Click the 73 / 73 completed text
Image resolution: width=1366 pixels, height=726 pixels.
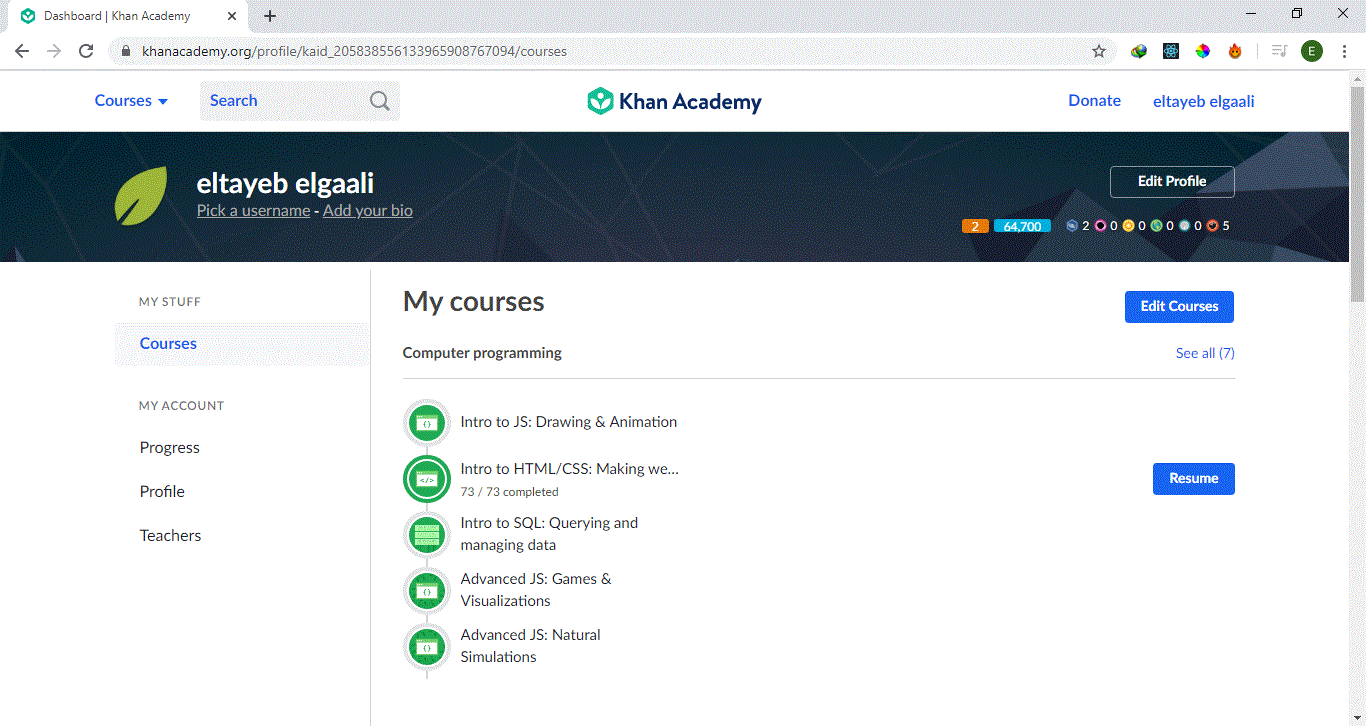coord(510,492)
